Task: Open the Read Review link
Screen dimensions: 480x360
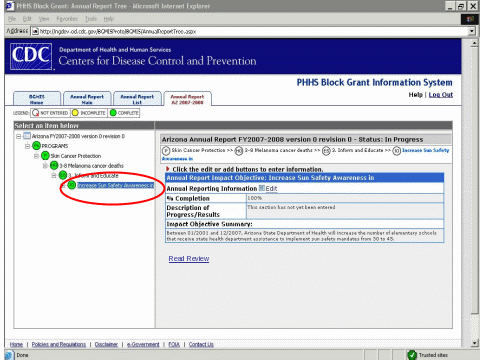Action: [189, 258]
